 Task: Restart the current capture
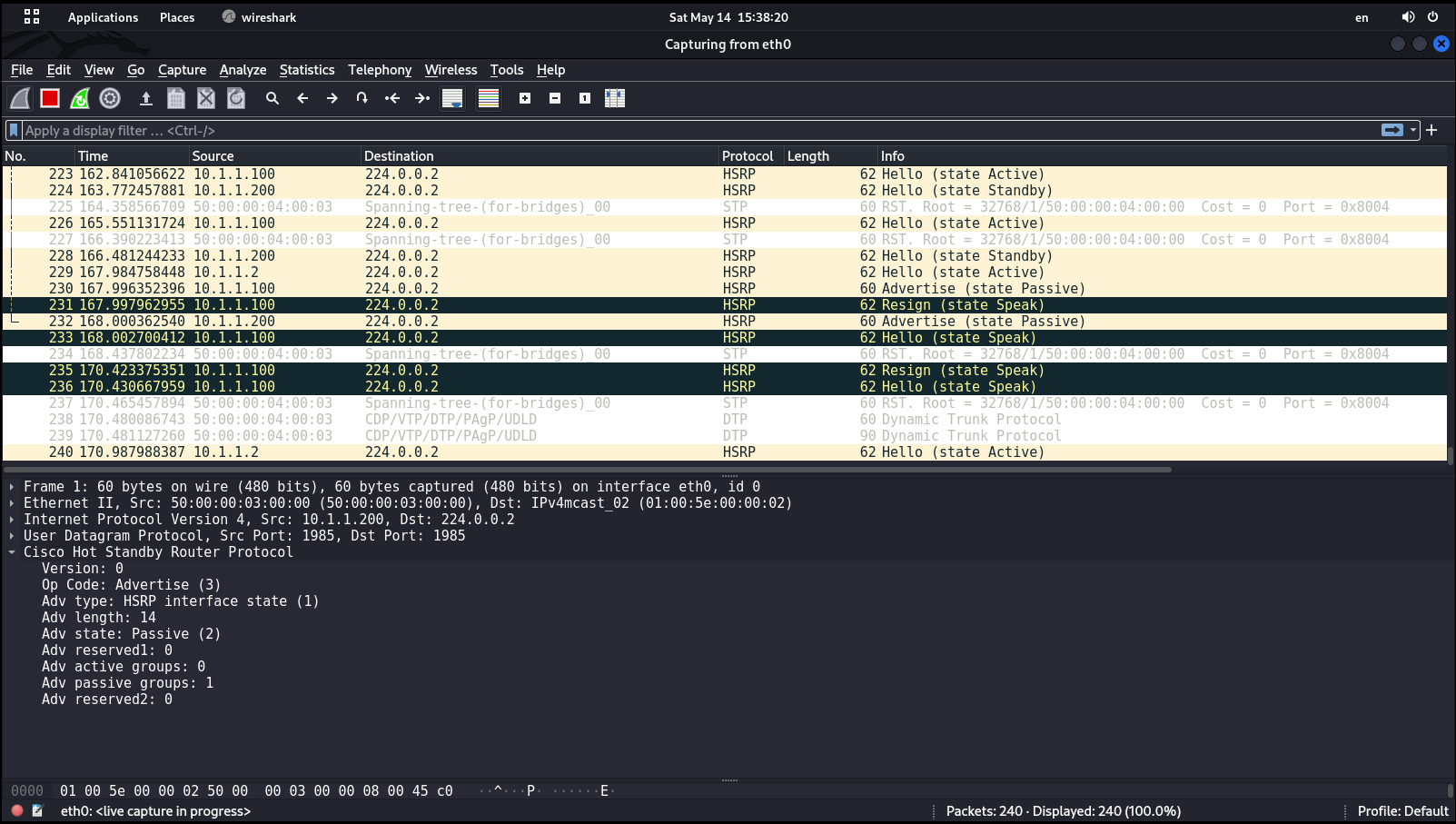coord(80,98)
